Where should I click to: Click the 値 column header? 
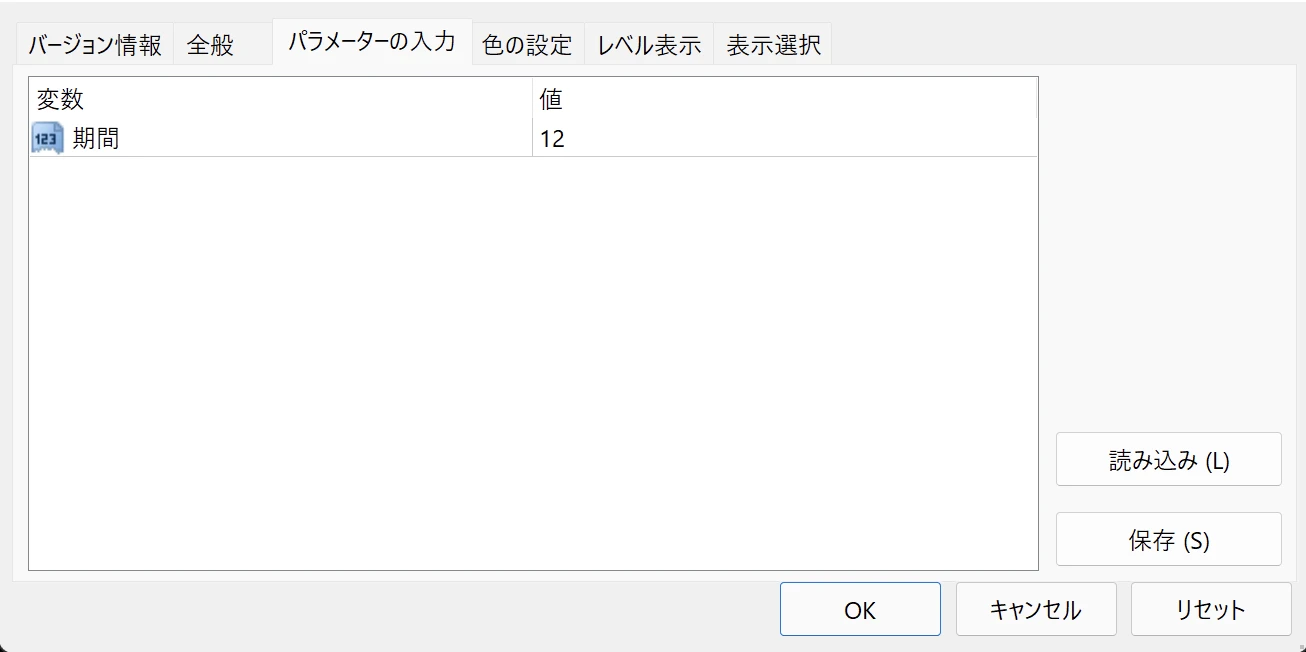(x=551, y=99)
